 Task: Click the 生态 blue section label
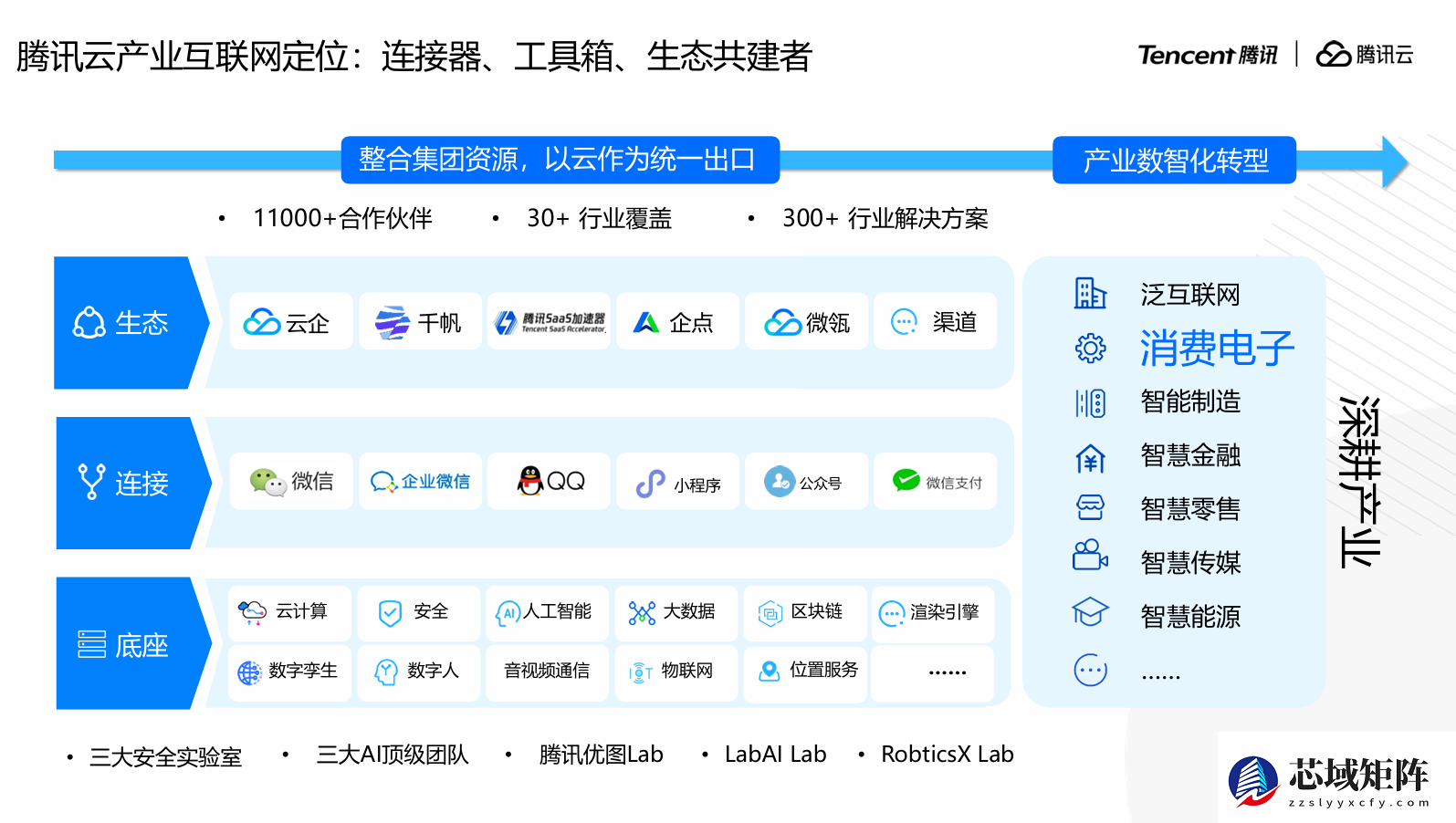(x=131, y=322)
